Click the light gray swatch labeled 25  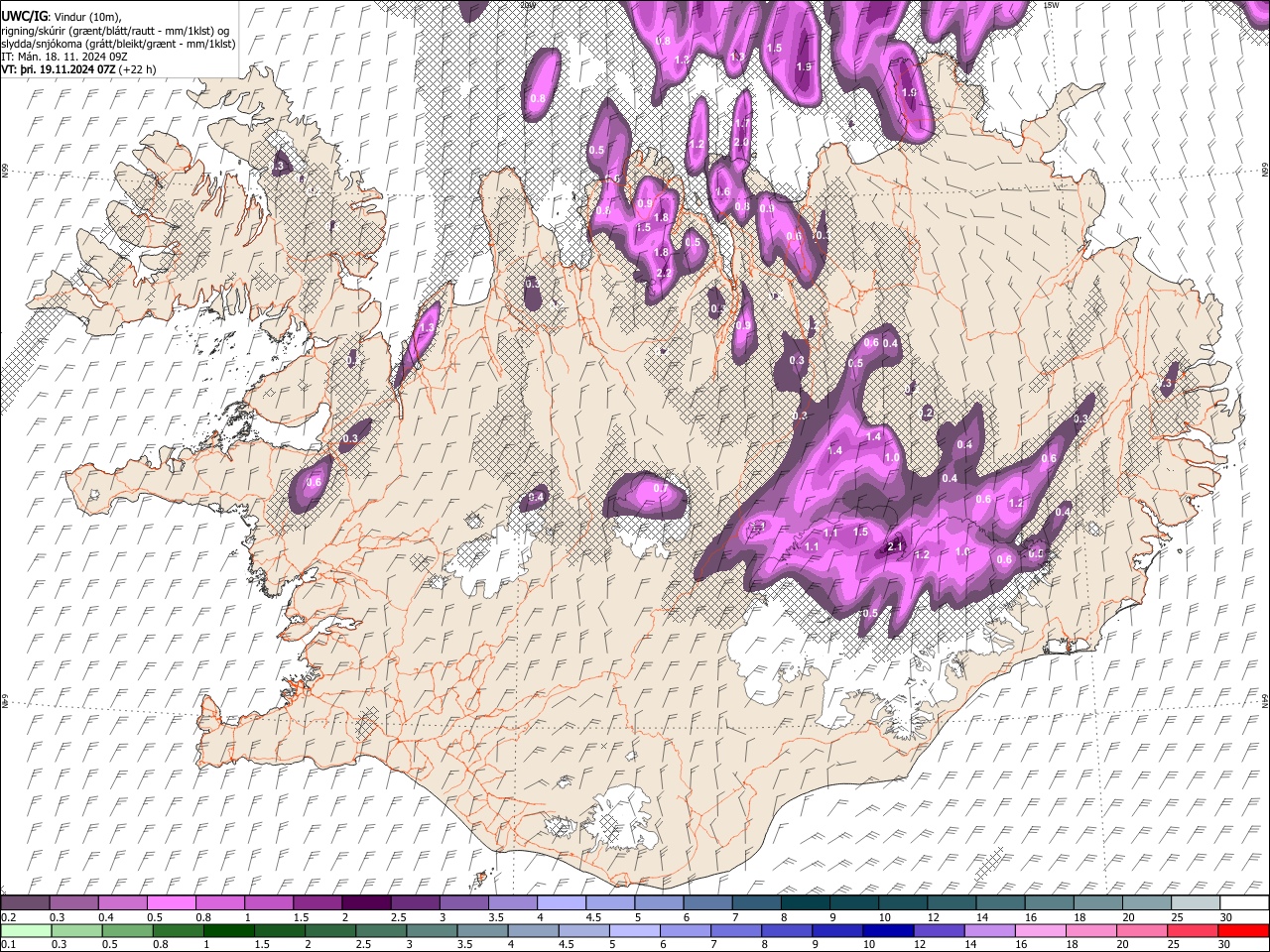click(x=1196, y=903)
